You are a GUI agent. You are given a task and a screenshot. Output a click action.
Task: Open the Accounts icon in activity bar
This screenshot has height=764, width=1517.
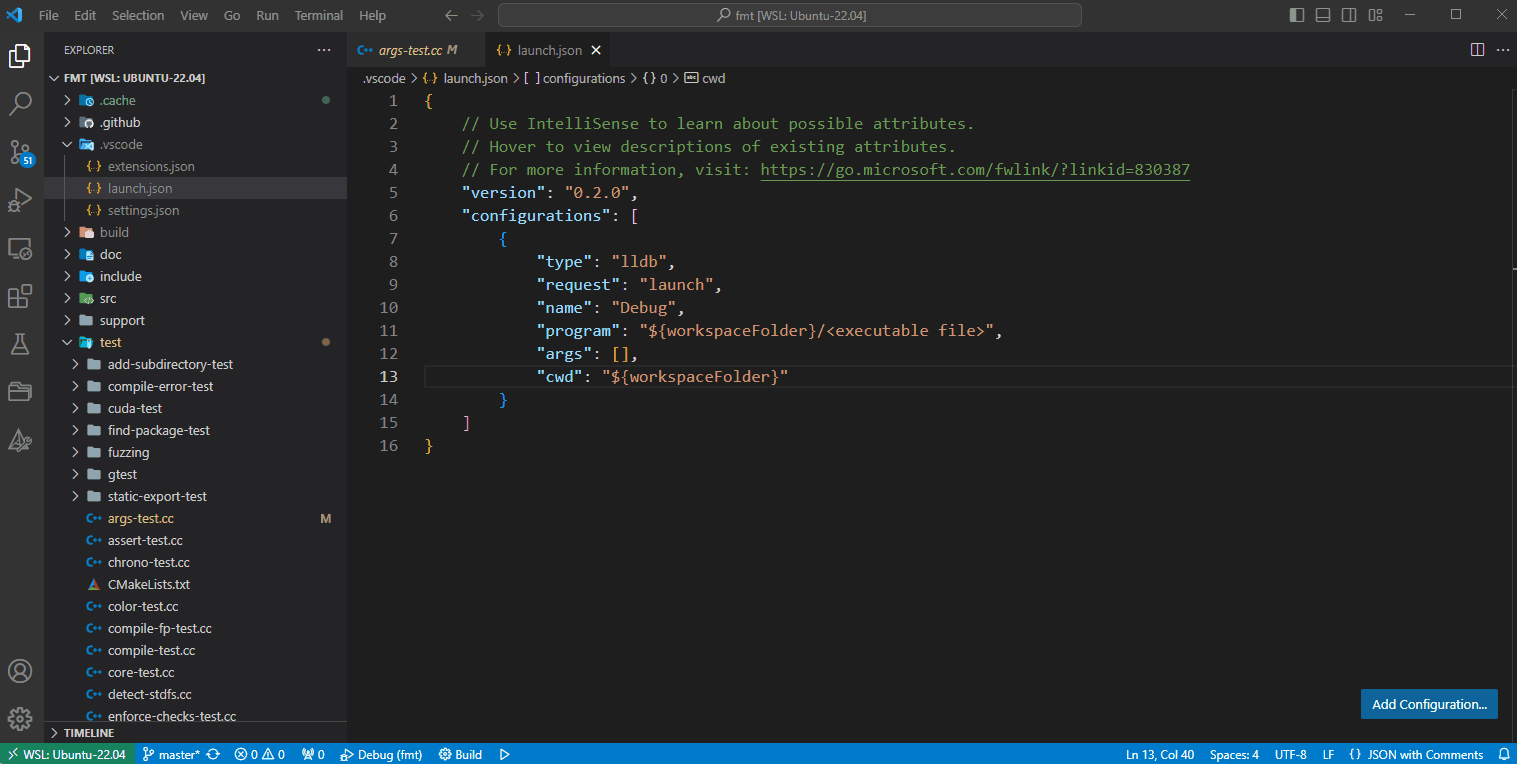20,671
